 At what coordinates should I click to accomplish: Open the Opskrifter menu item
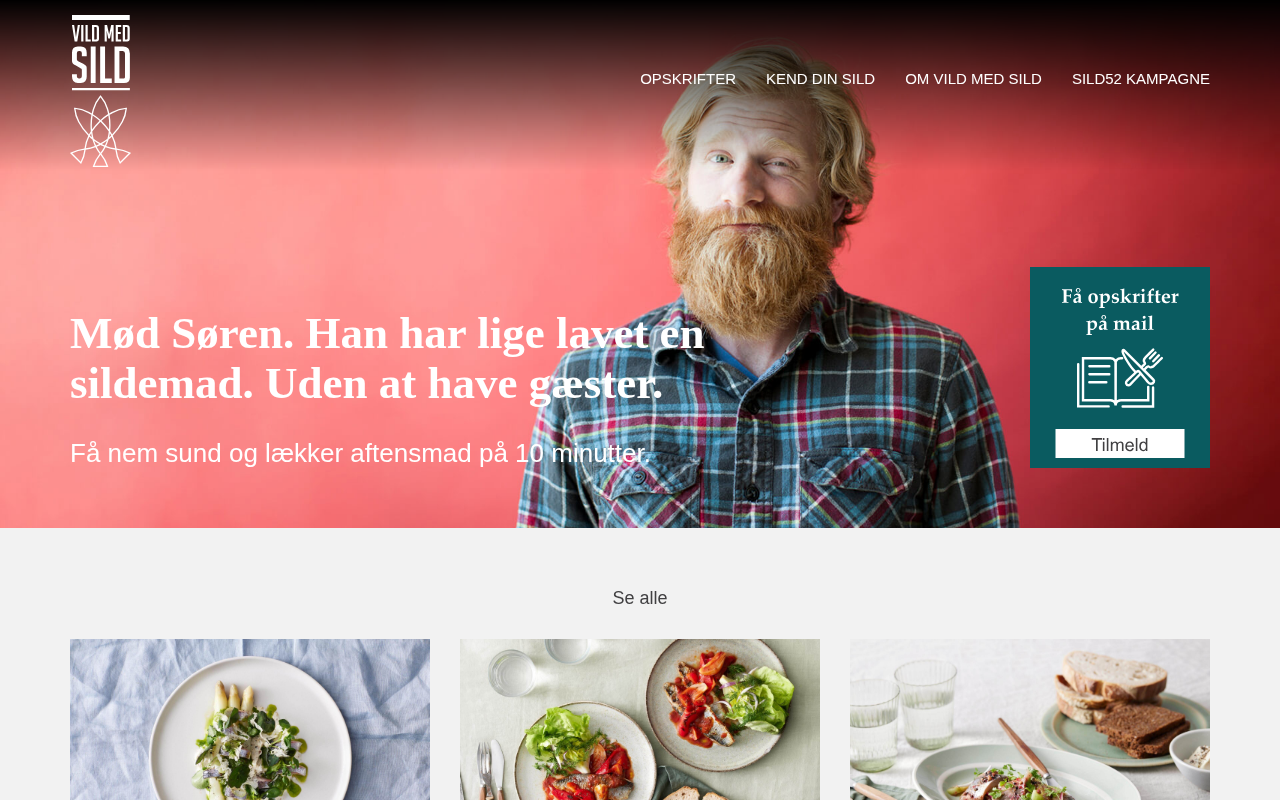pyautogui.click(x=688, y=79)
